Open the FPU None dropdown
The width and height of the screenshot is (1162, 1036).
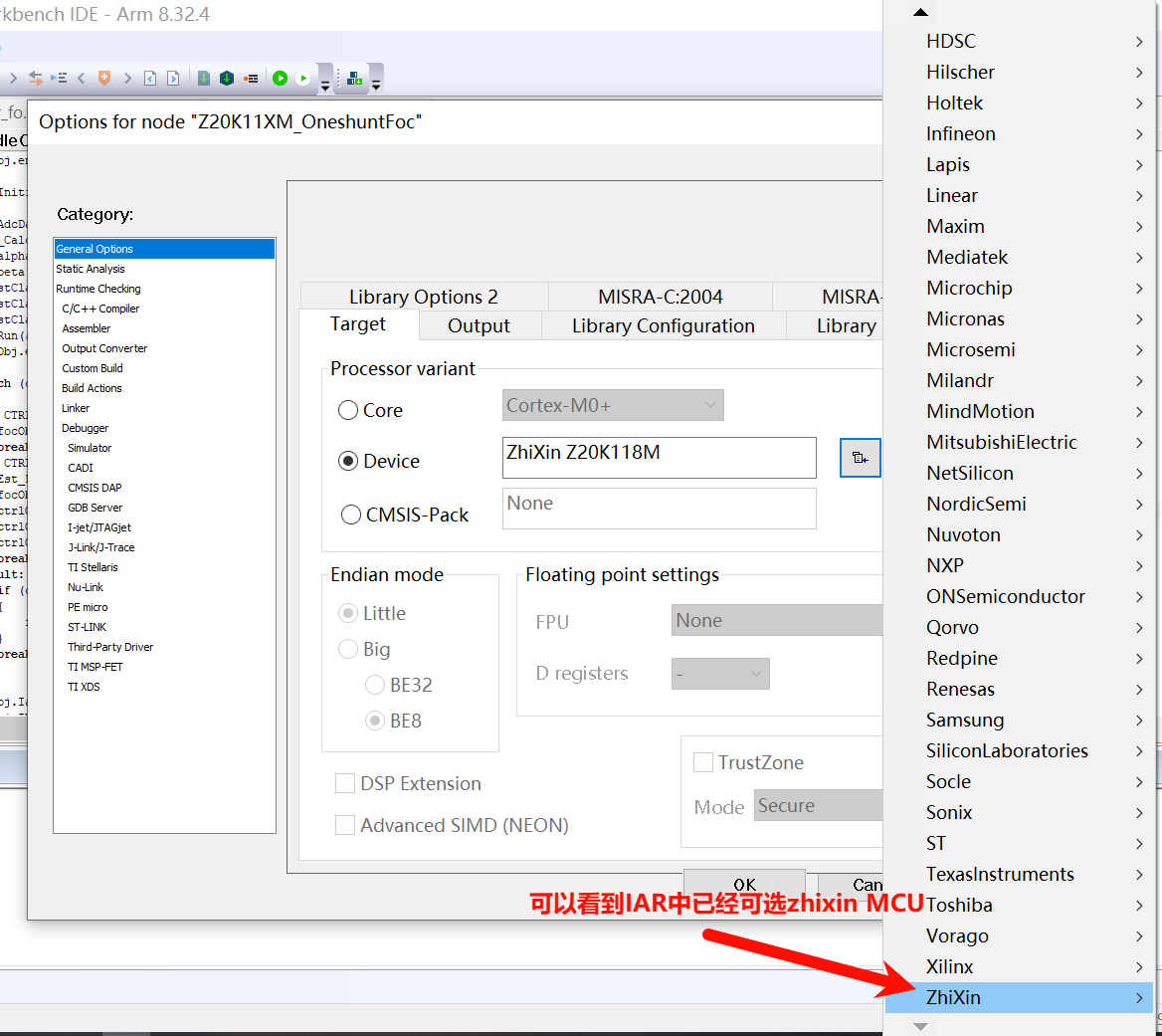[777, 620]
